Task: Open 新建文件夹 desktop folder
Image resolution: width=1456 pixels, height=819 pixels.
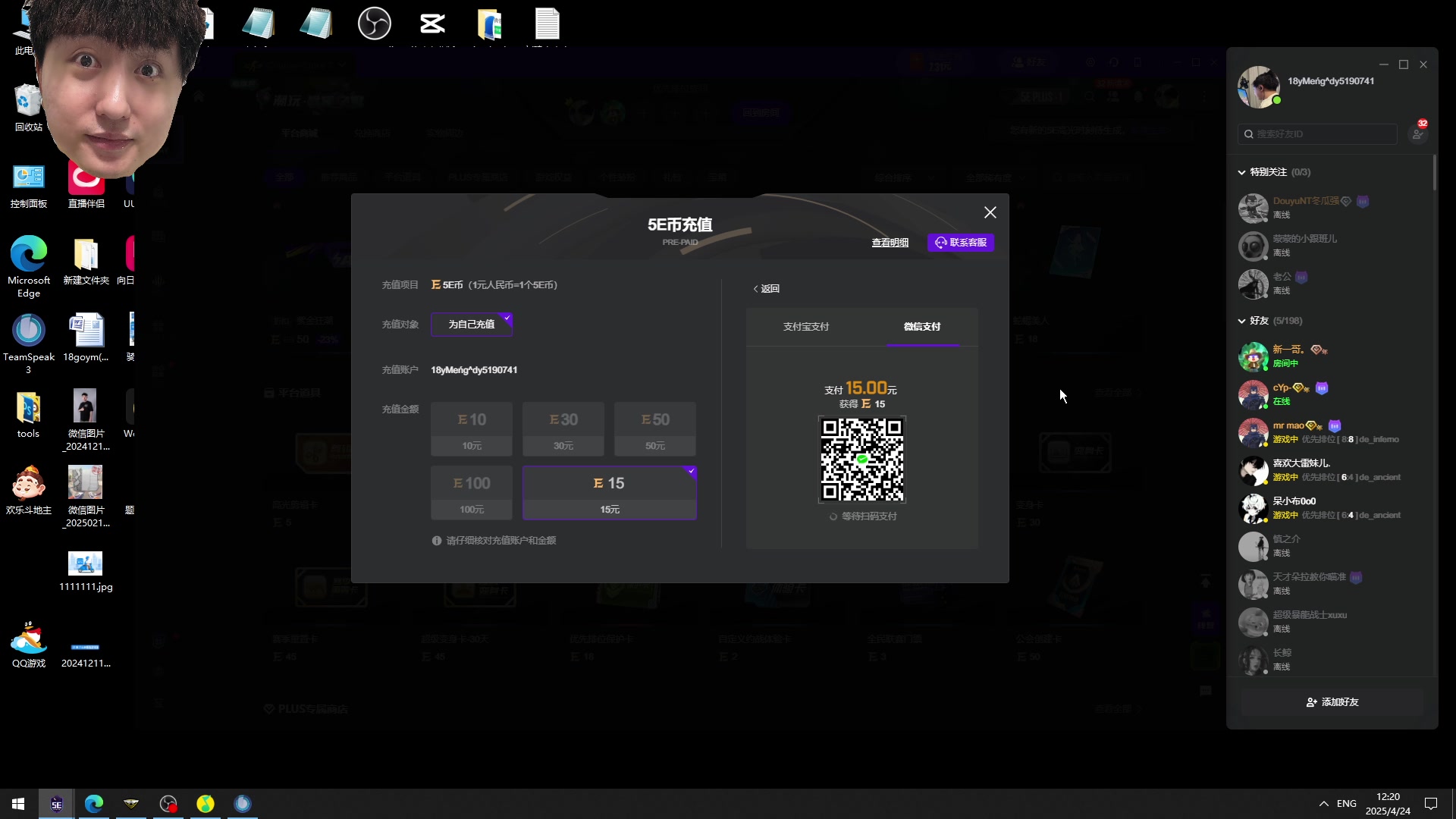Action: click(x=86, y=262)
